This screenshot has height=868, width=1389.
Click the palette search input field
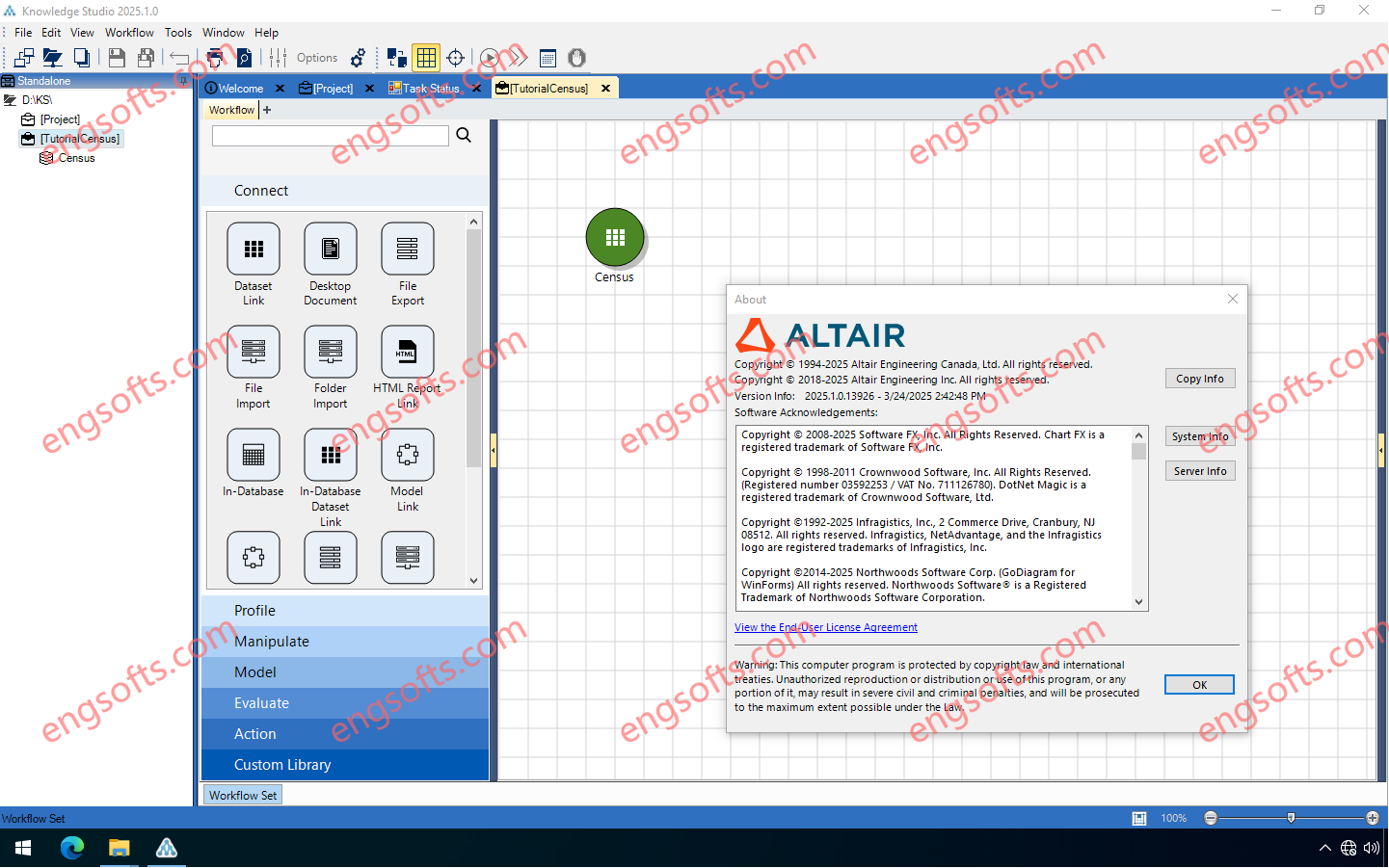[331, 136]
